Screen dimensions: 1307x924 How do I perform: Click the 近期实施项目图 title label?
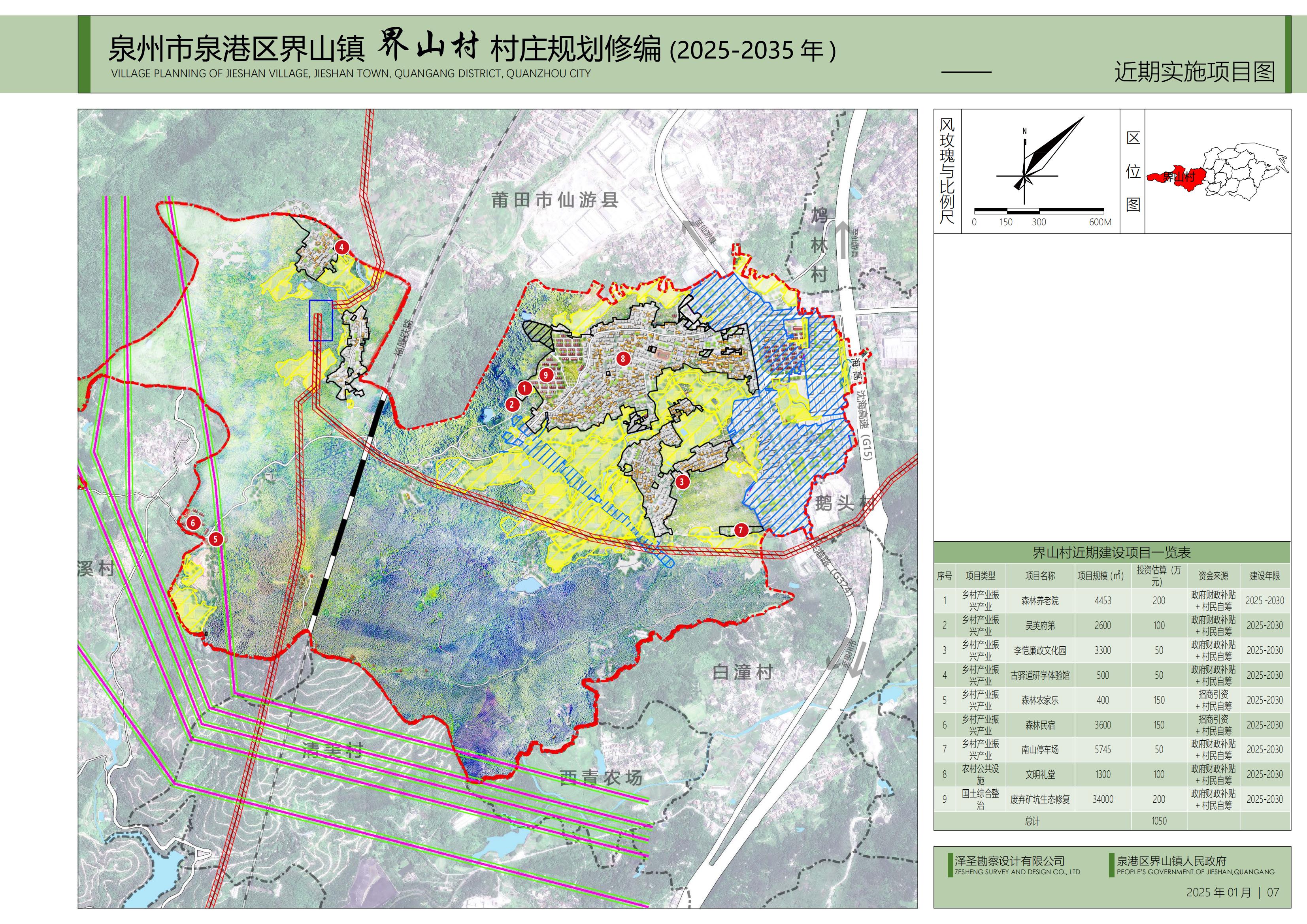1194,72
